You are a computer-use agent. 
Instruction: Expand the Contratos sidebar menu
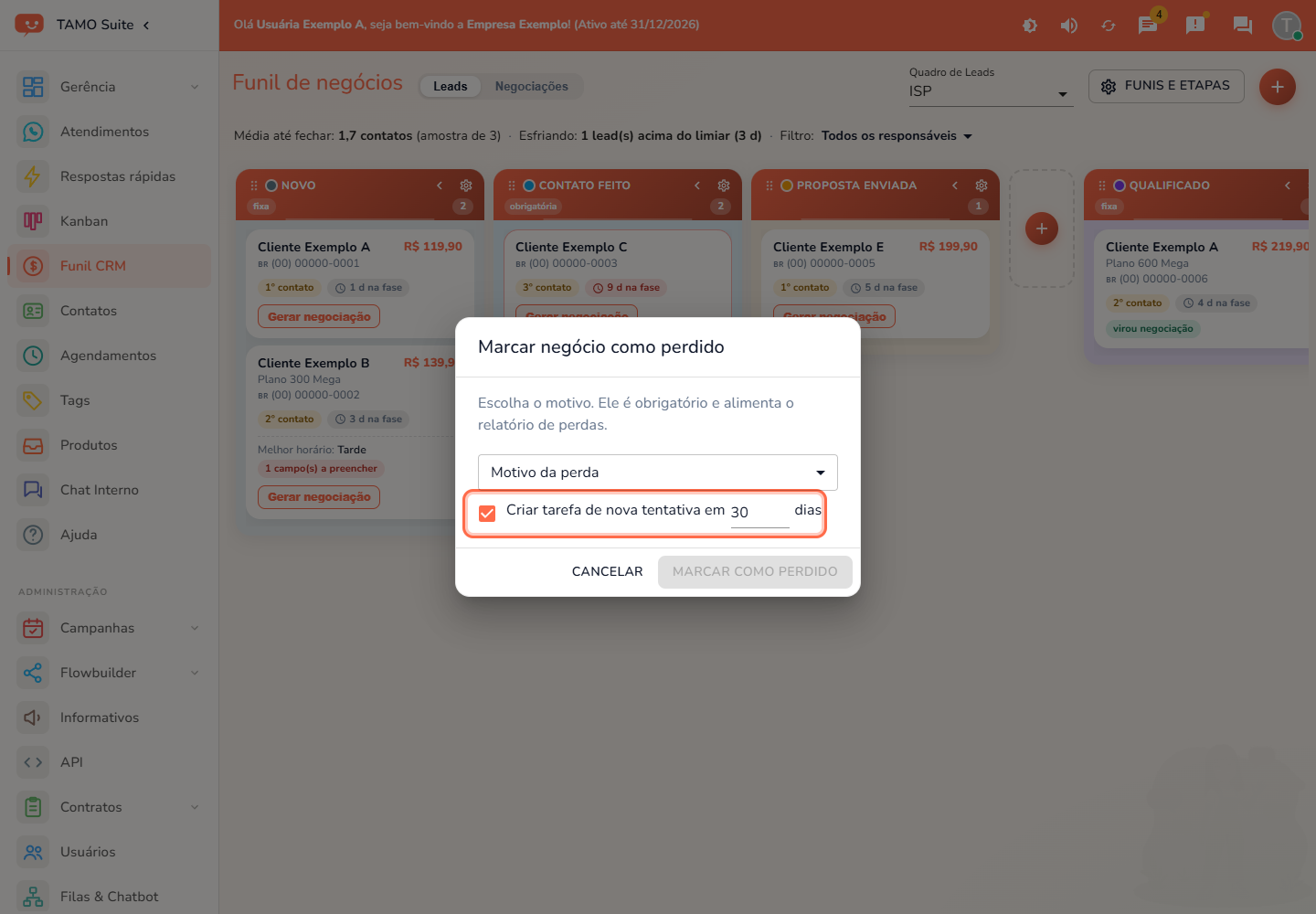pos(110,807)
